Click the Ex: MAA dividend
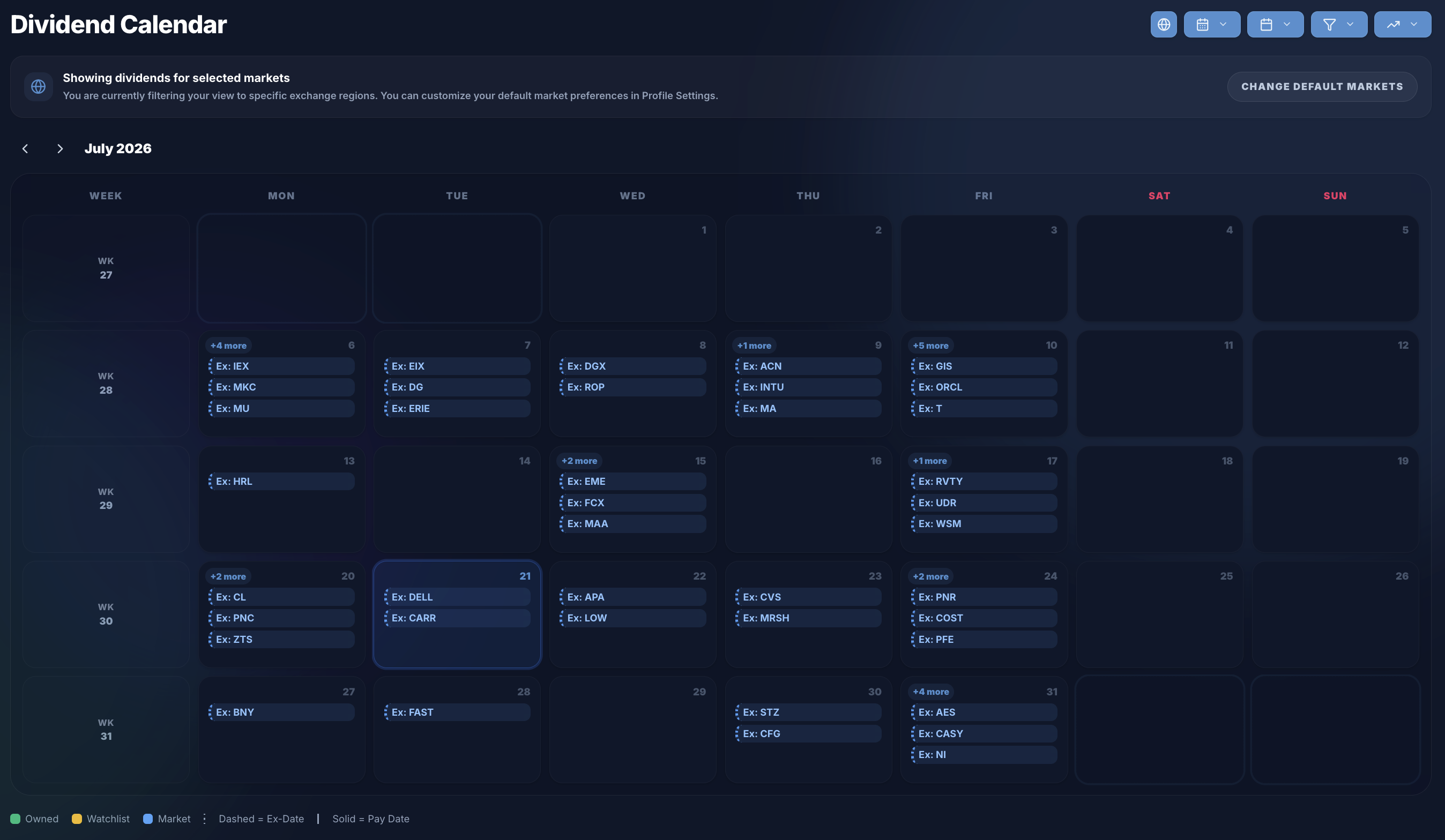Image resolution: width=1445 pixels, height=840 pixels. [632, 524]
